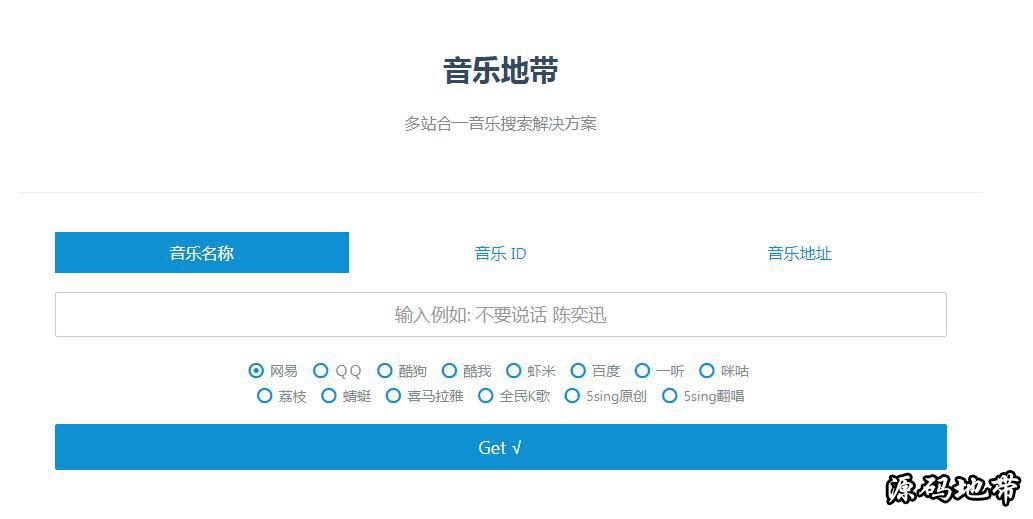The height and width of the screenshot is (519, 1033).
Task: Pick the 蜻蜓 source option
Action: click(x=329, y=396)
